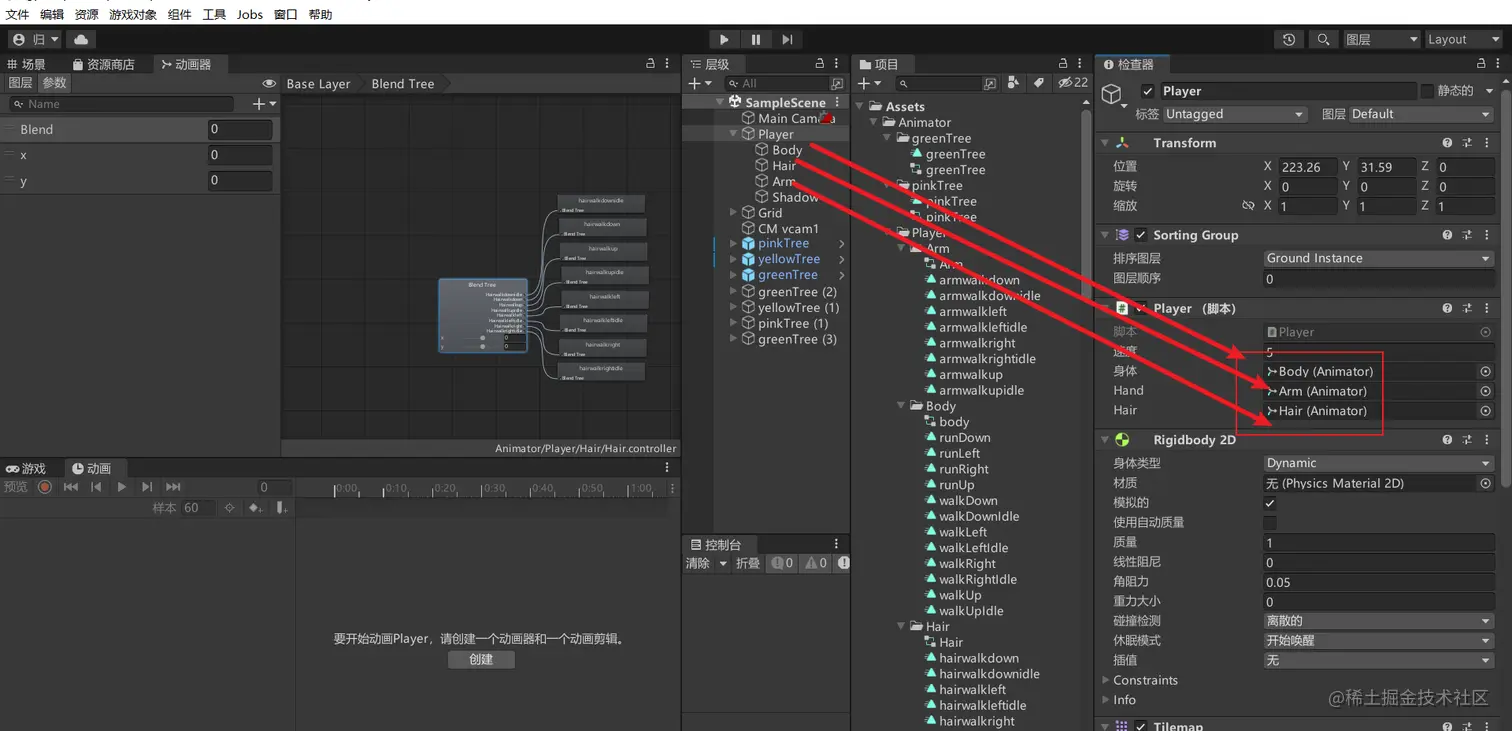Toggle the Sorting Group component enabled checkbox
The width and height of the screenshot is (1512, 731).
[x=1141, y=235]
